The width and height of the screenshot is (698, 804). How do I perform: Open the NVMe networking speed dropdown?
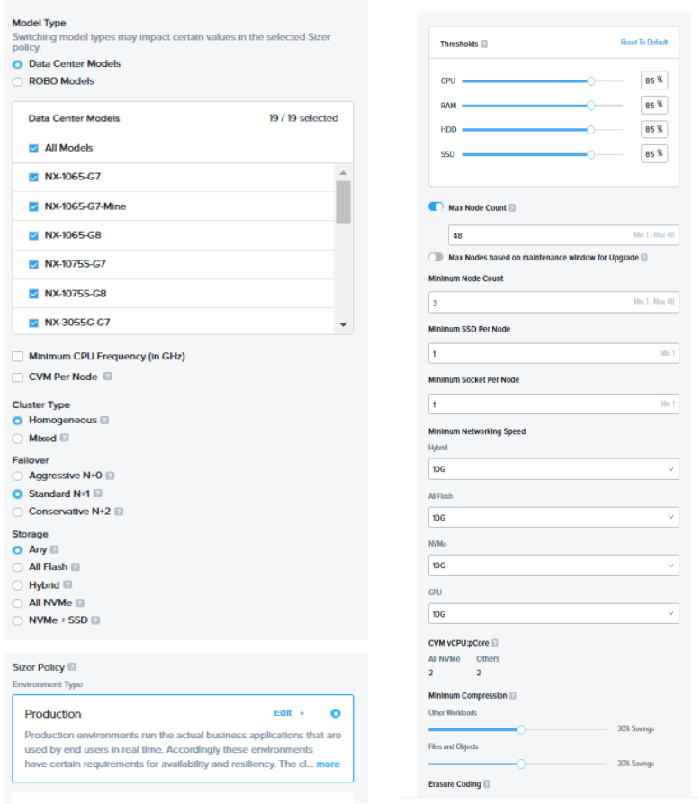pos(553,566)
